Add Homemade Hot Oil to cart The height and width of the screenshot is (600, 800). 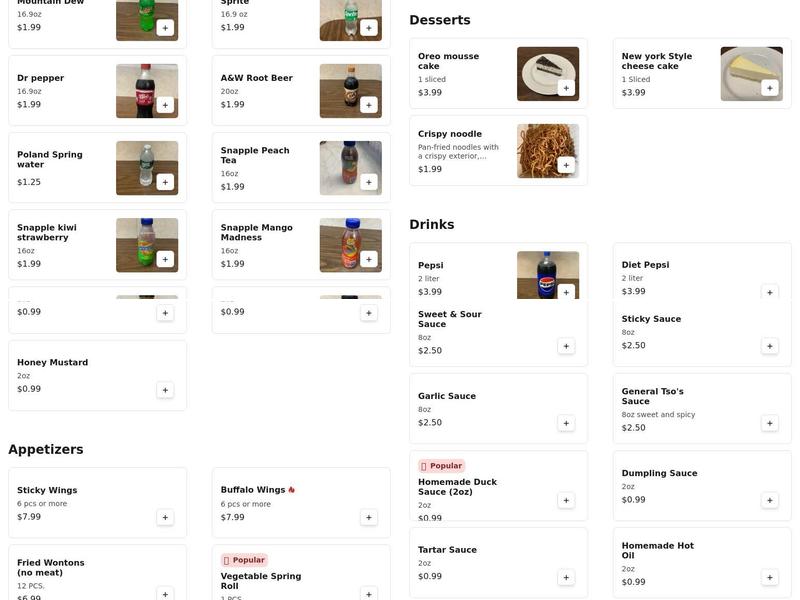pyautogui.click(x=770, y=577)
